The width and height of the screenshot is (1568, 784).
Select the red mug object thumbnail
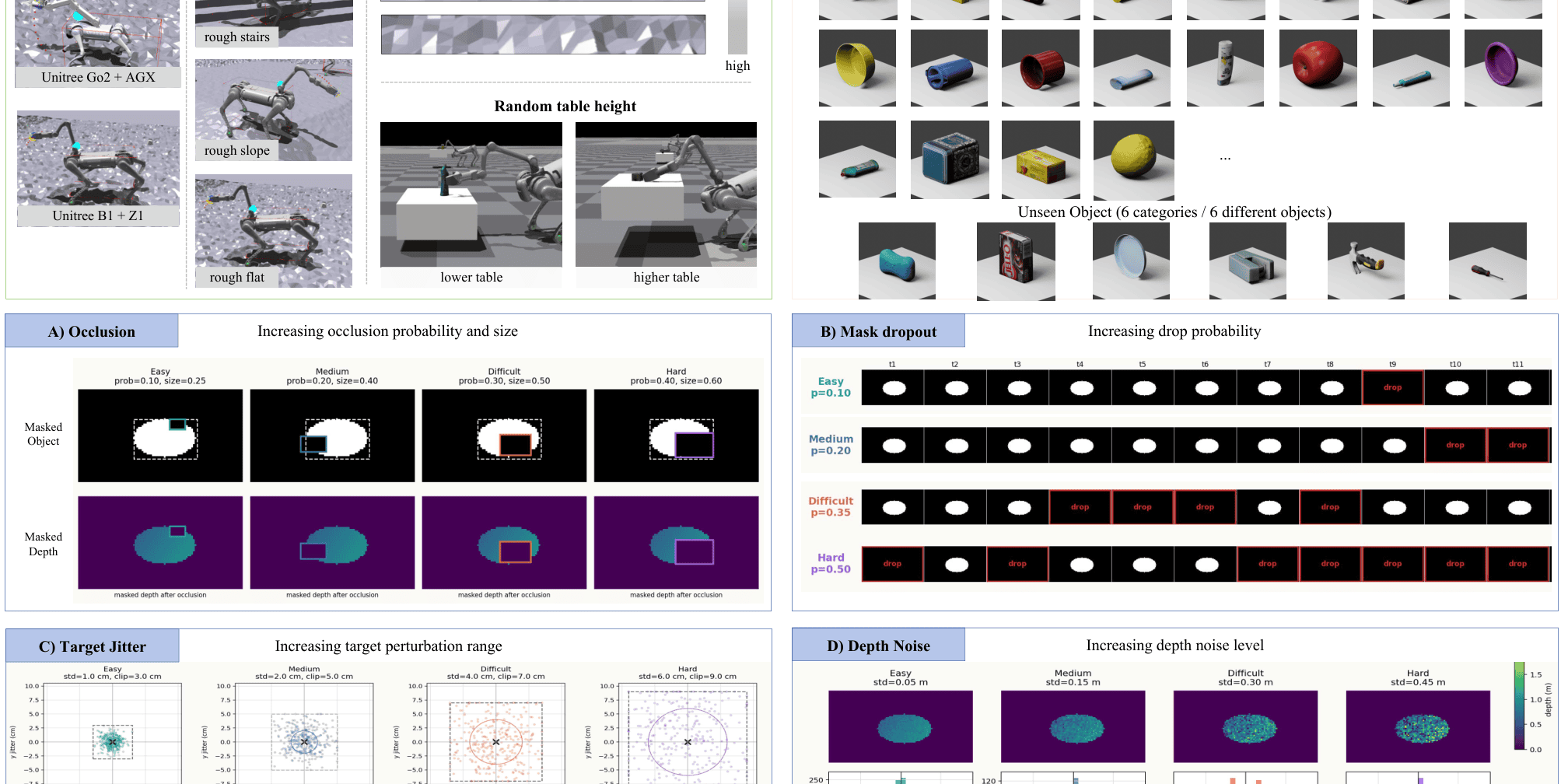pyautogui.click(x=1041, y=68)
